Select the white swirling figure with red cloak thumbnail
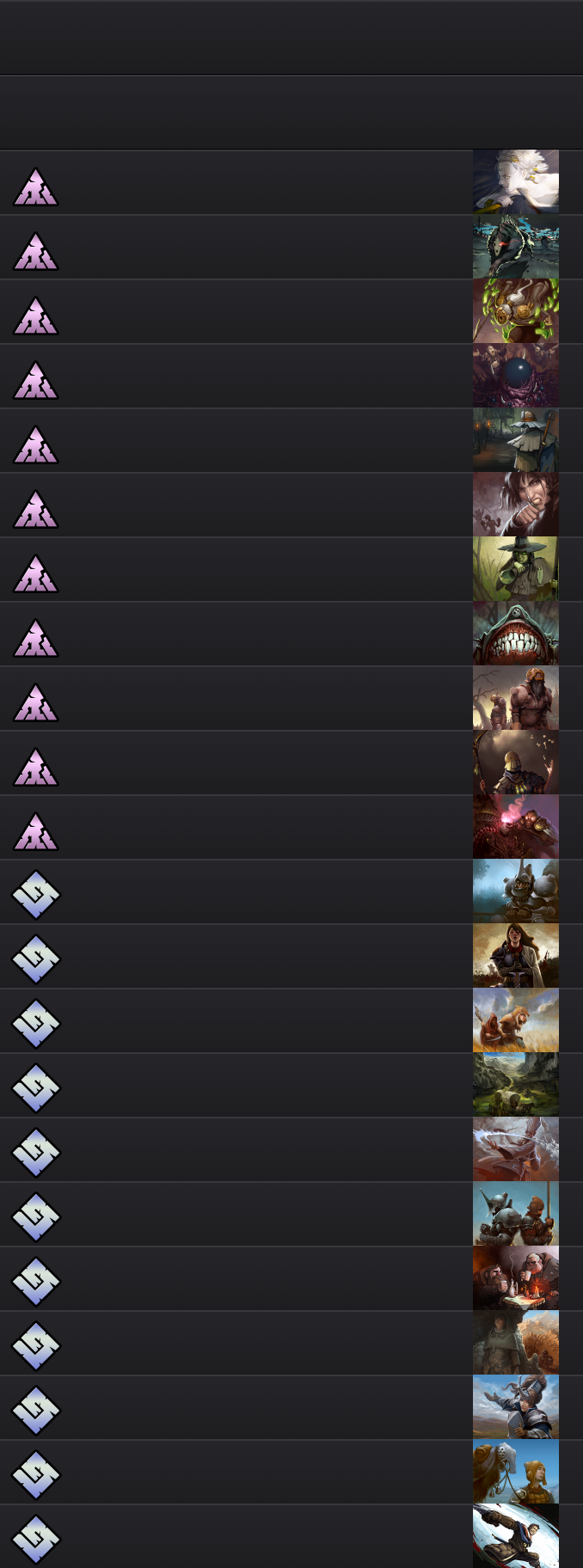 pyautogui.click(x=516, y=1149)
